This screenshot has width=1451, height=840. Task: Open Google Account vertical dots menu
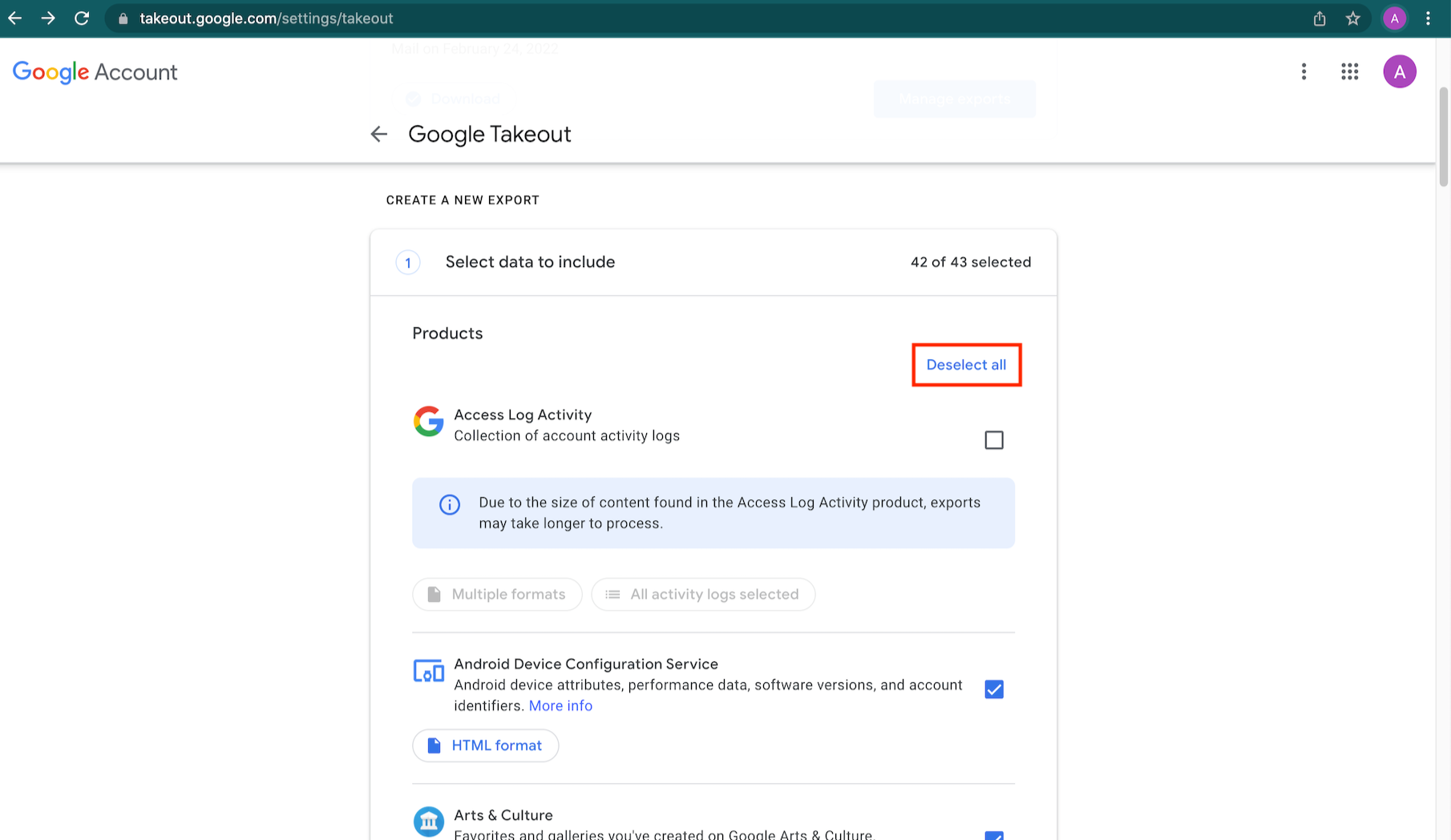(x=1304, y=72)
